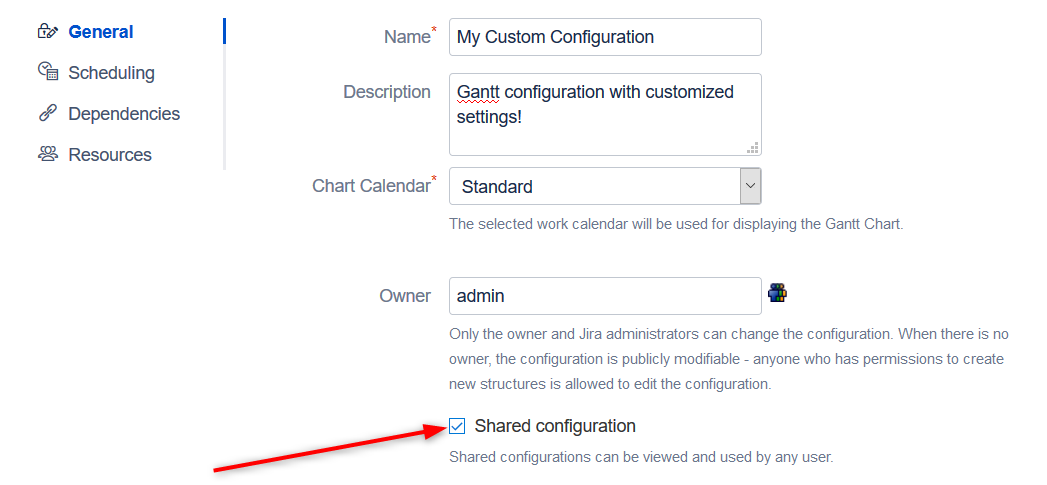The image size is (1047, 485).
Task: Click the Chart Calendar field label
Action: pos(371,186)
